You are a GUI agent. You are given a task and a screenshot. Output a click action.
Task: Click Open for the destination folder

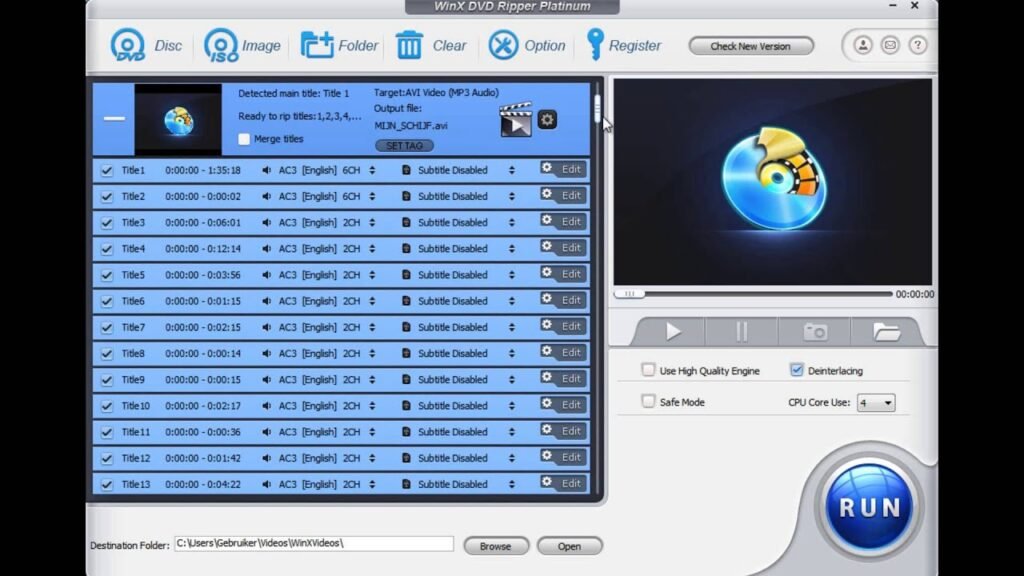point(569,546)
